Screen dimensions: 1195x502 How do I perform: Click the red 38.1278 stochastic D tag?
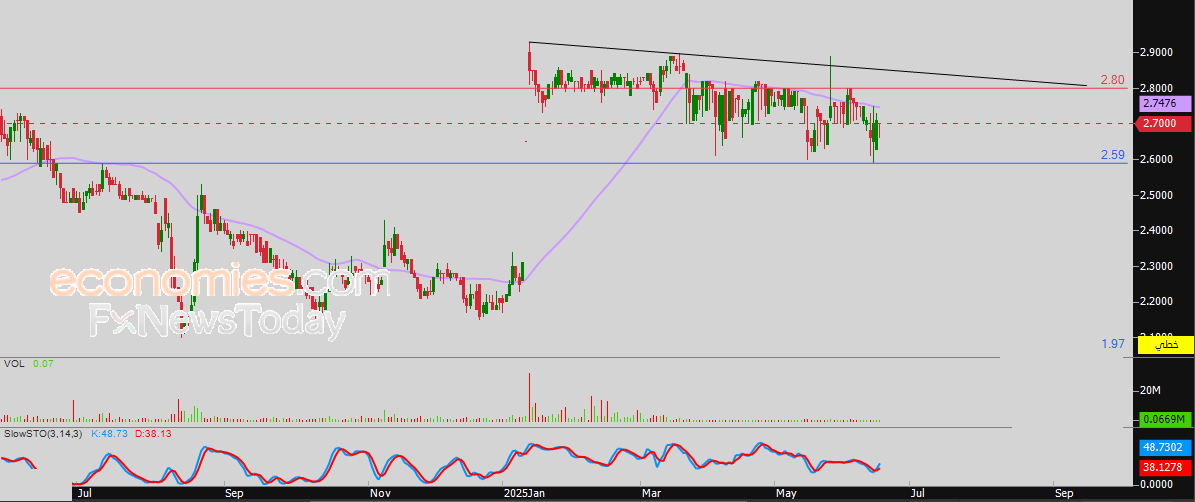tap(1163, 468)
